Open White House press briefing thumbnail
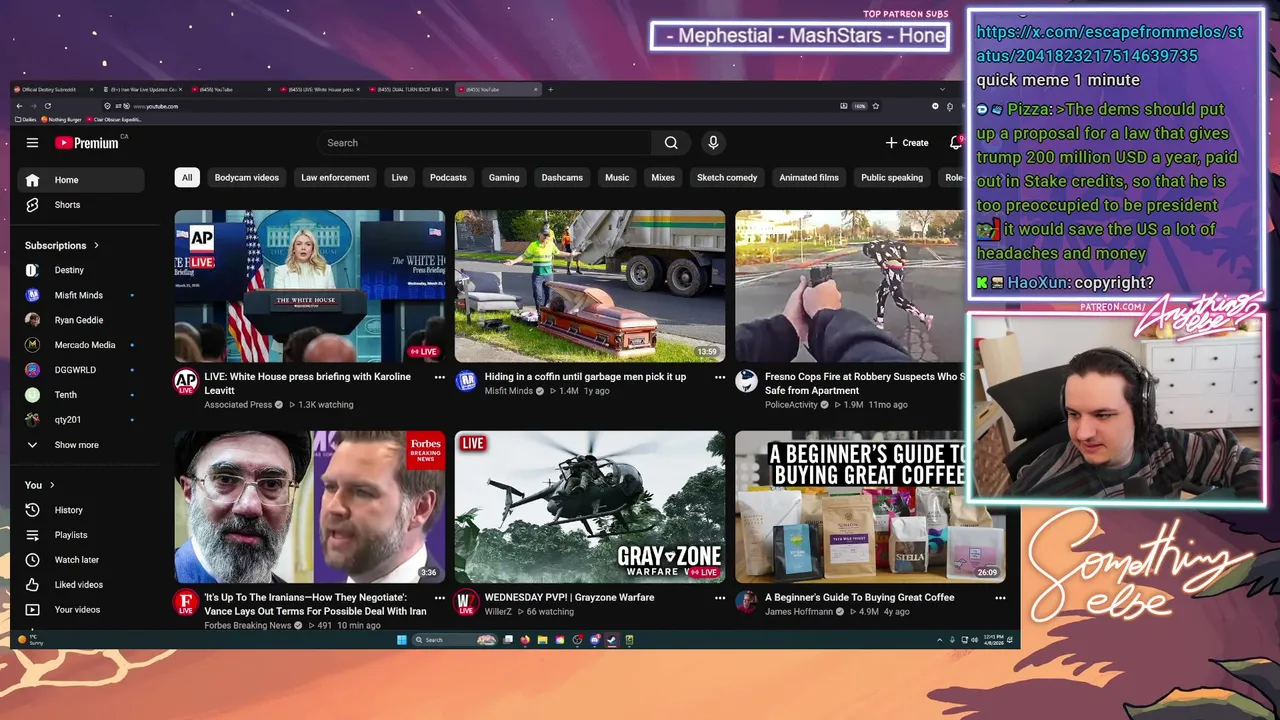This screenshot has width=1280, height=720. pos(310,286)
